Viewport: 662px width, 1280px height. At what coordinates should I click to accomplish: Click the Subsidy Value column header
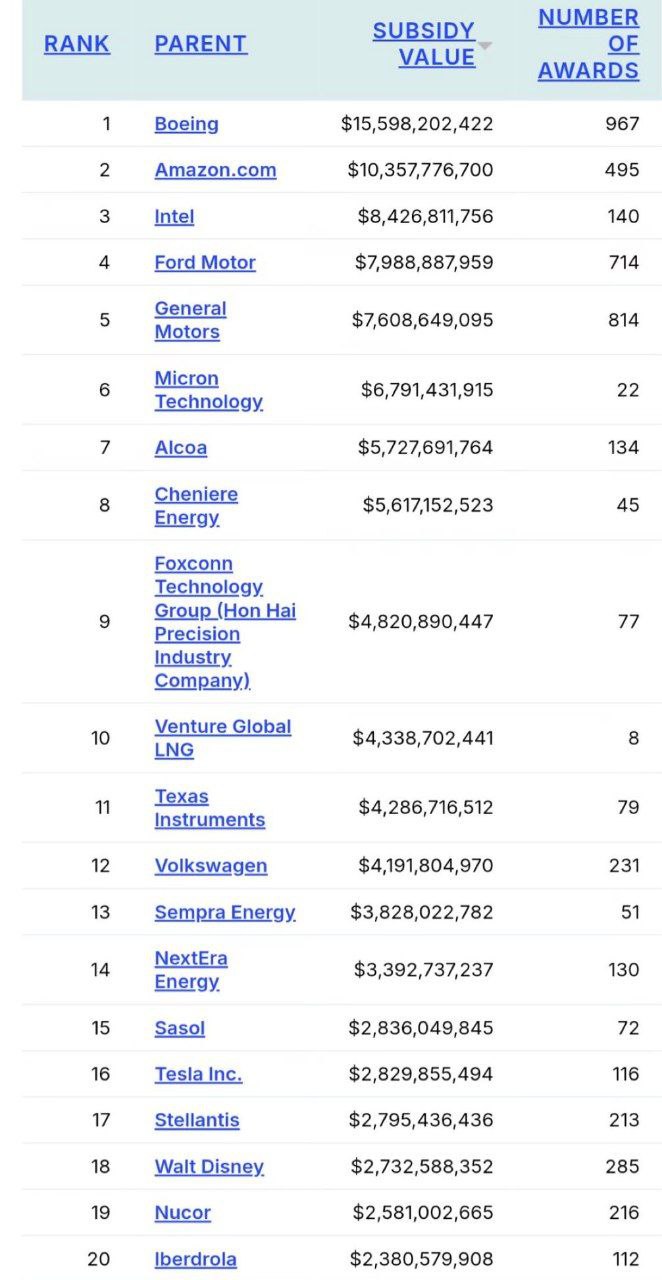(424, 44)
